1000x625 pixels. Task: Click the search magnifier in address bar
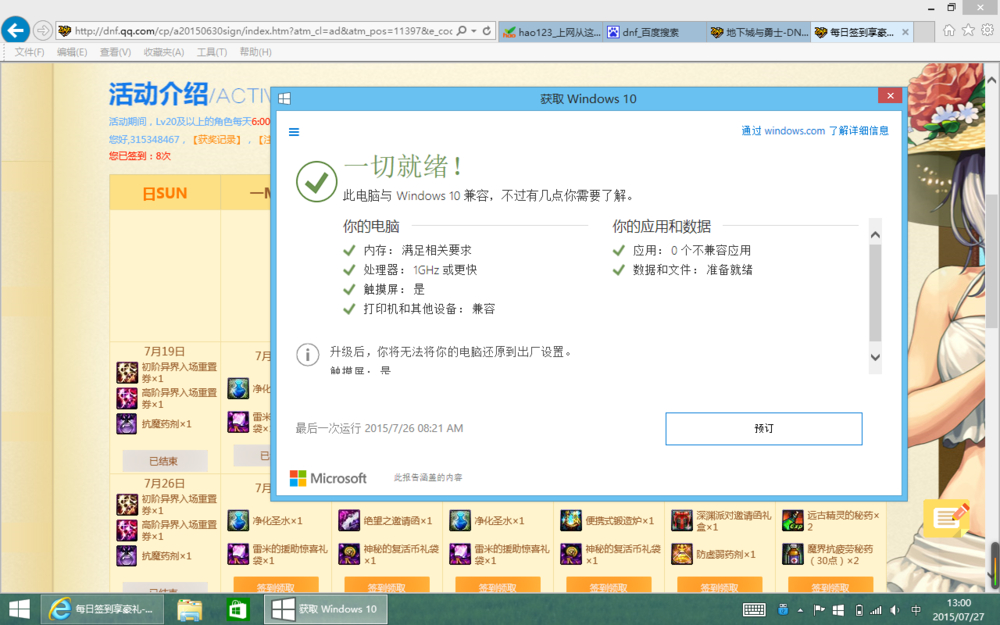[462, 31]
